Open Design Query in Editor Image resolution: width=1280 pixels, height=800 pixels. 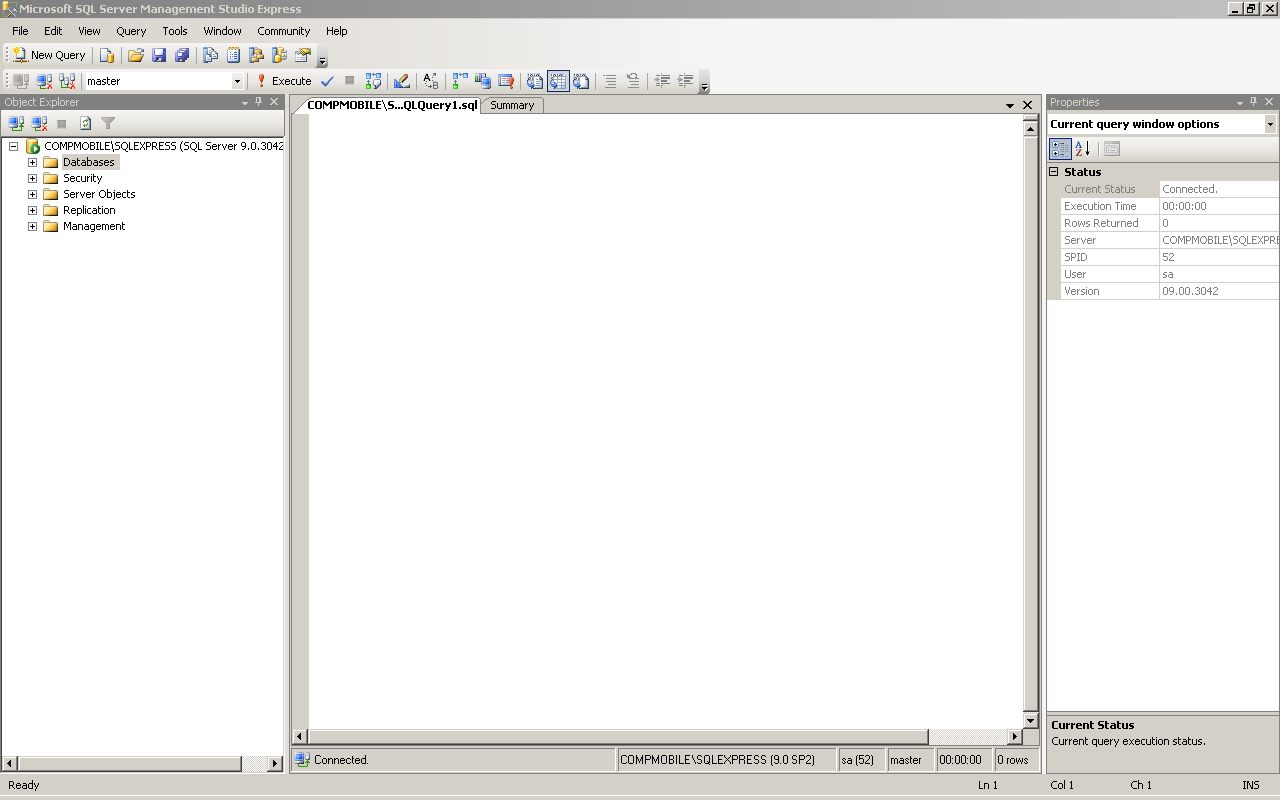(402, 81)
